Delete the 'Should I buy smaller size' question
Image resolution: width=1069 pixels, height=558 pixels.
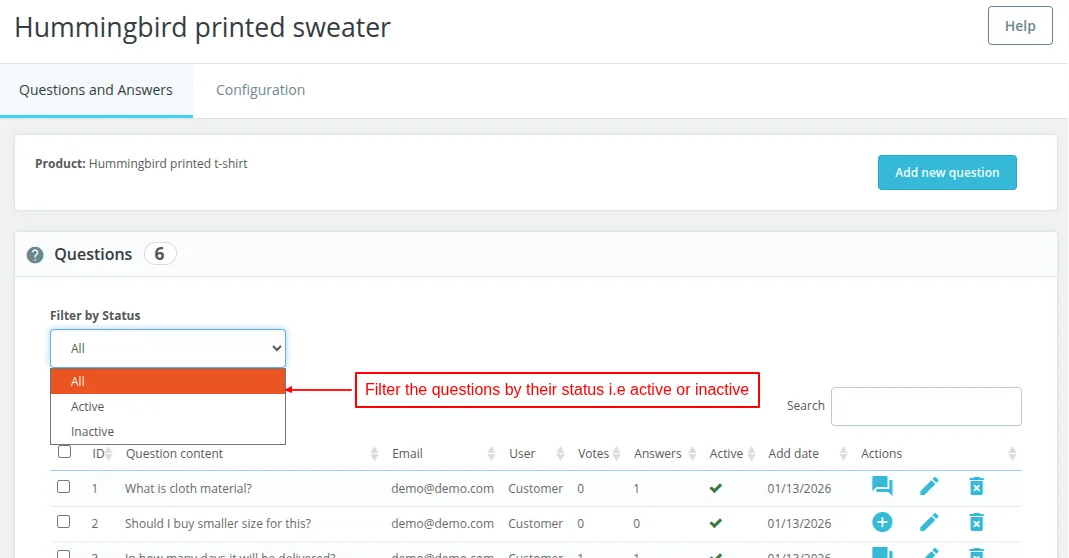[976, 522]
